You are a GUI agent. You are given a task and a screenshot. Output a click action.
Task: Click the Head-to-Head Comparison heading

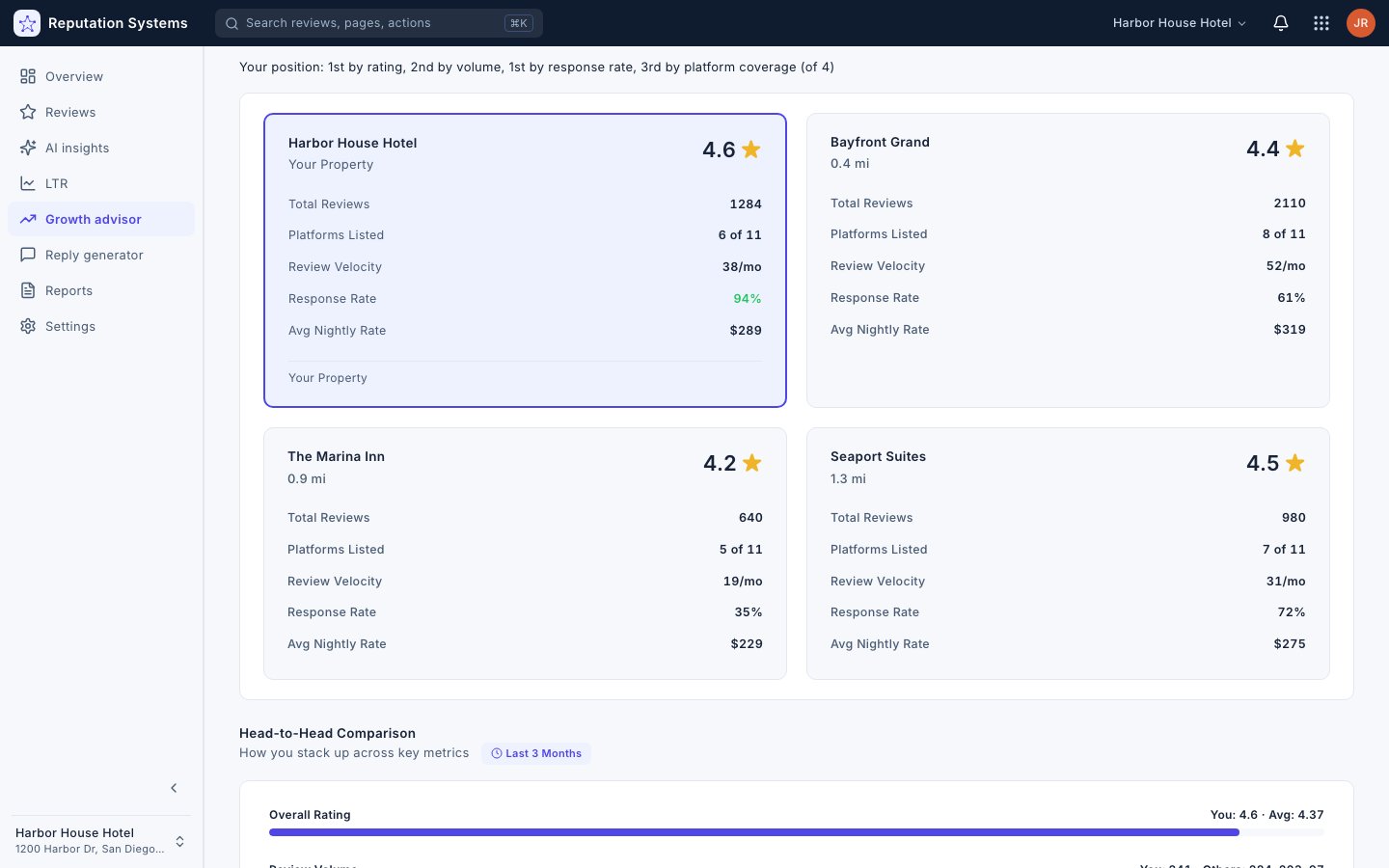point(327,733)
